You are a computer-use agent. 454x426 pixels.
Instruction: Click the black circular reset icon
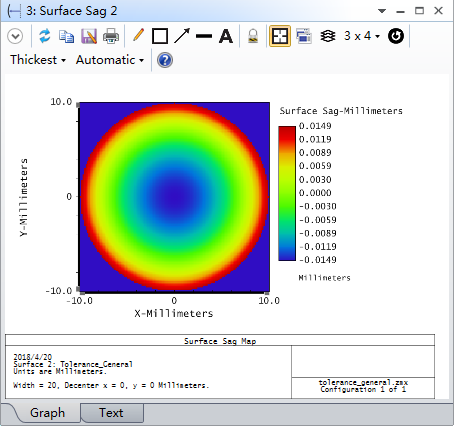pos(396,36)
